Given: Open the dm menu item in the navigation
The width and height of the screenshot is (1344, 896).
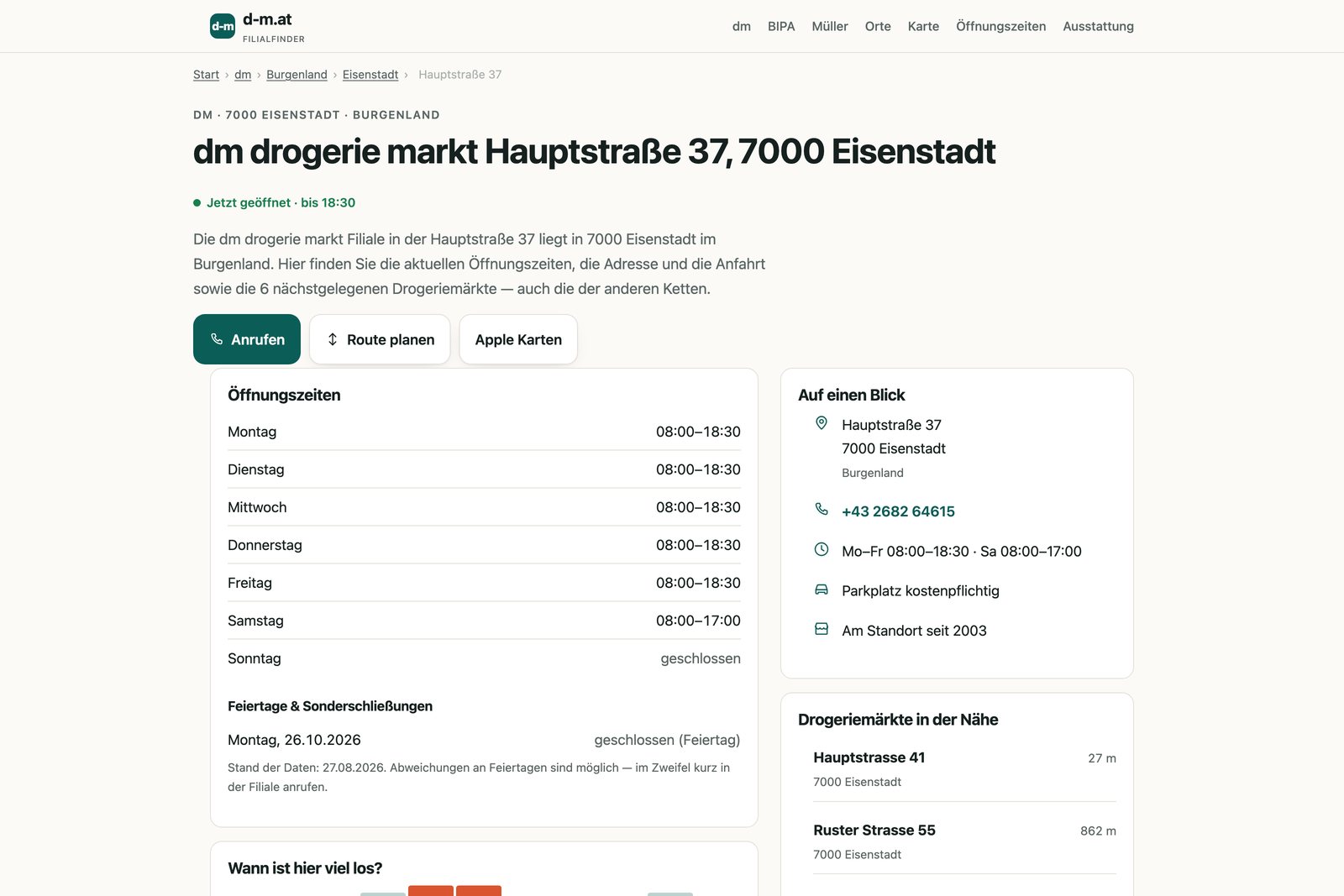Looking at the screenshot, I should [x=742, y=26].
